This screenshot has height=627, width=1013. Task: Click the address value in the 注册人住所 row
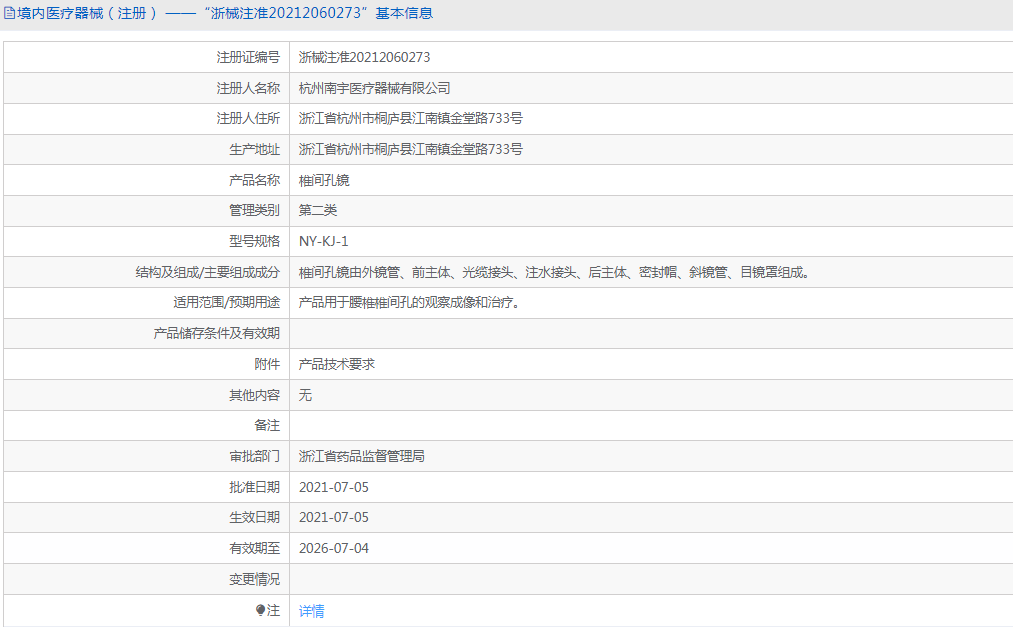(411, 118)
